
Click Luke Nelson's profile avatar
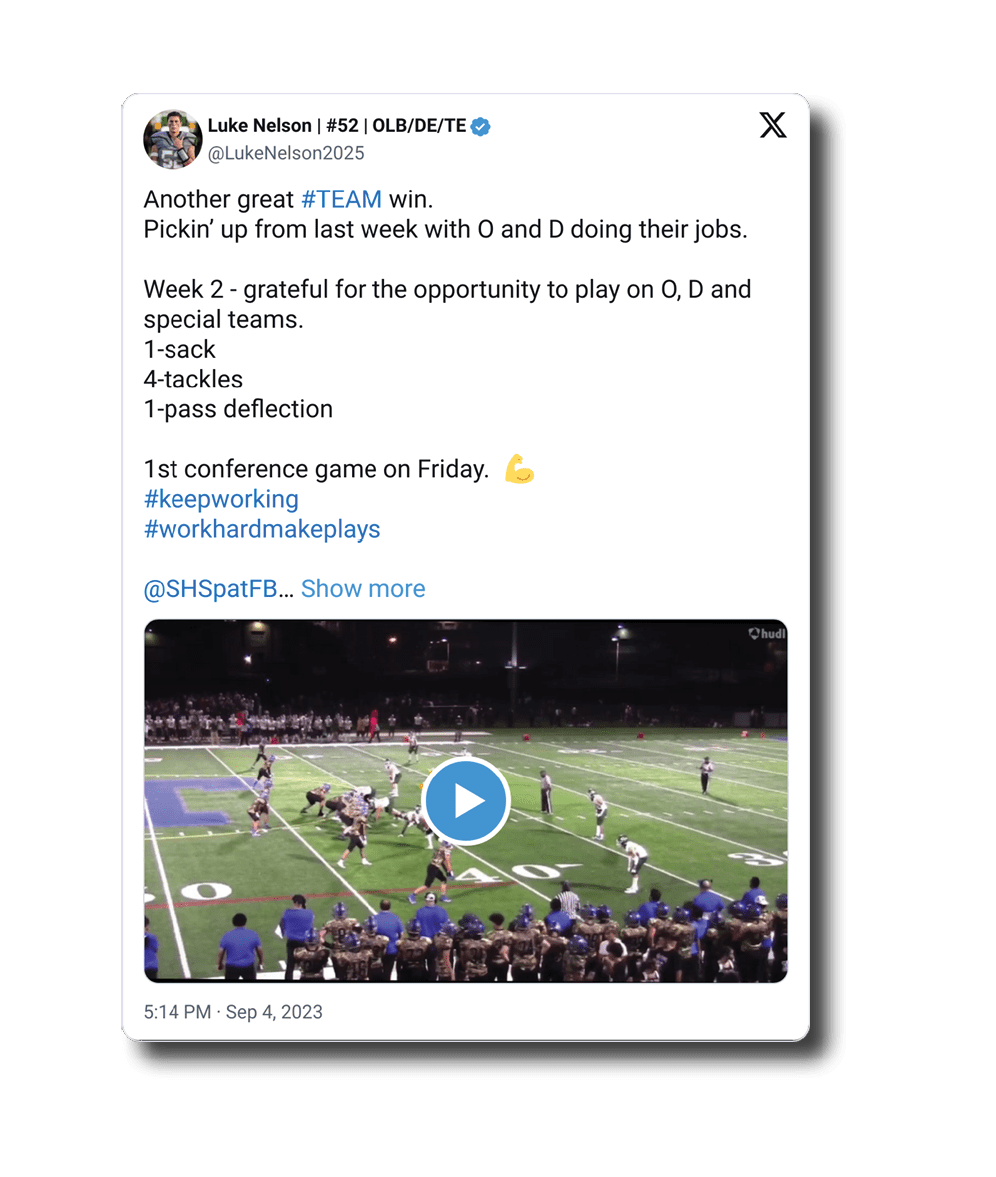point(173,138)
